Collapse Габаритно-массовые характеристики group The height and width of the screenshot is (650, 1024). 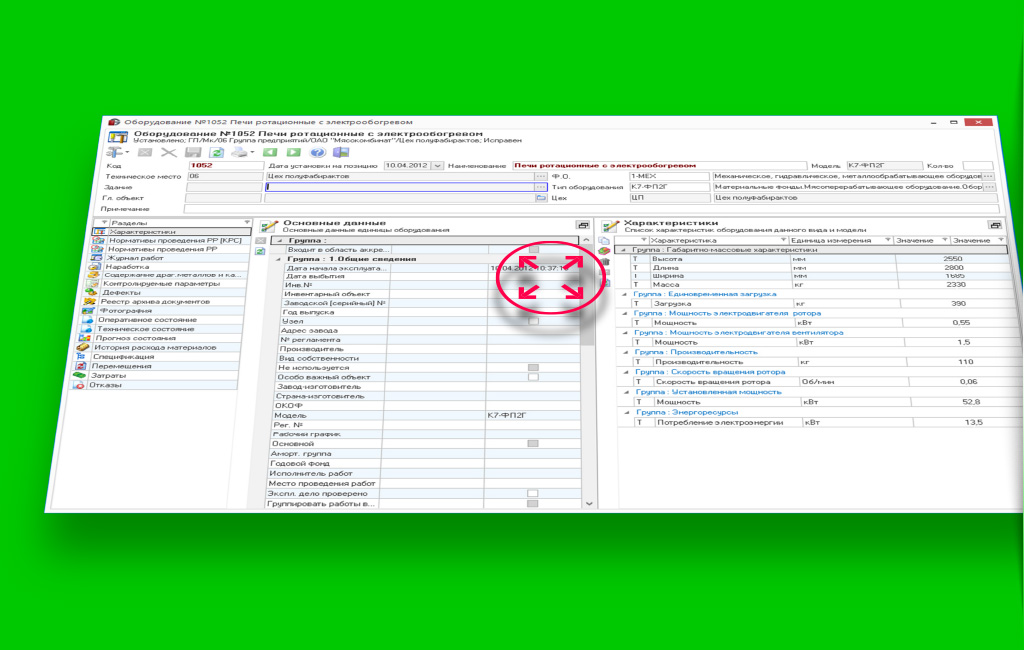coord(622,250)
